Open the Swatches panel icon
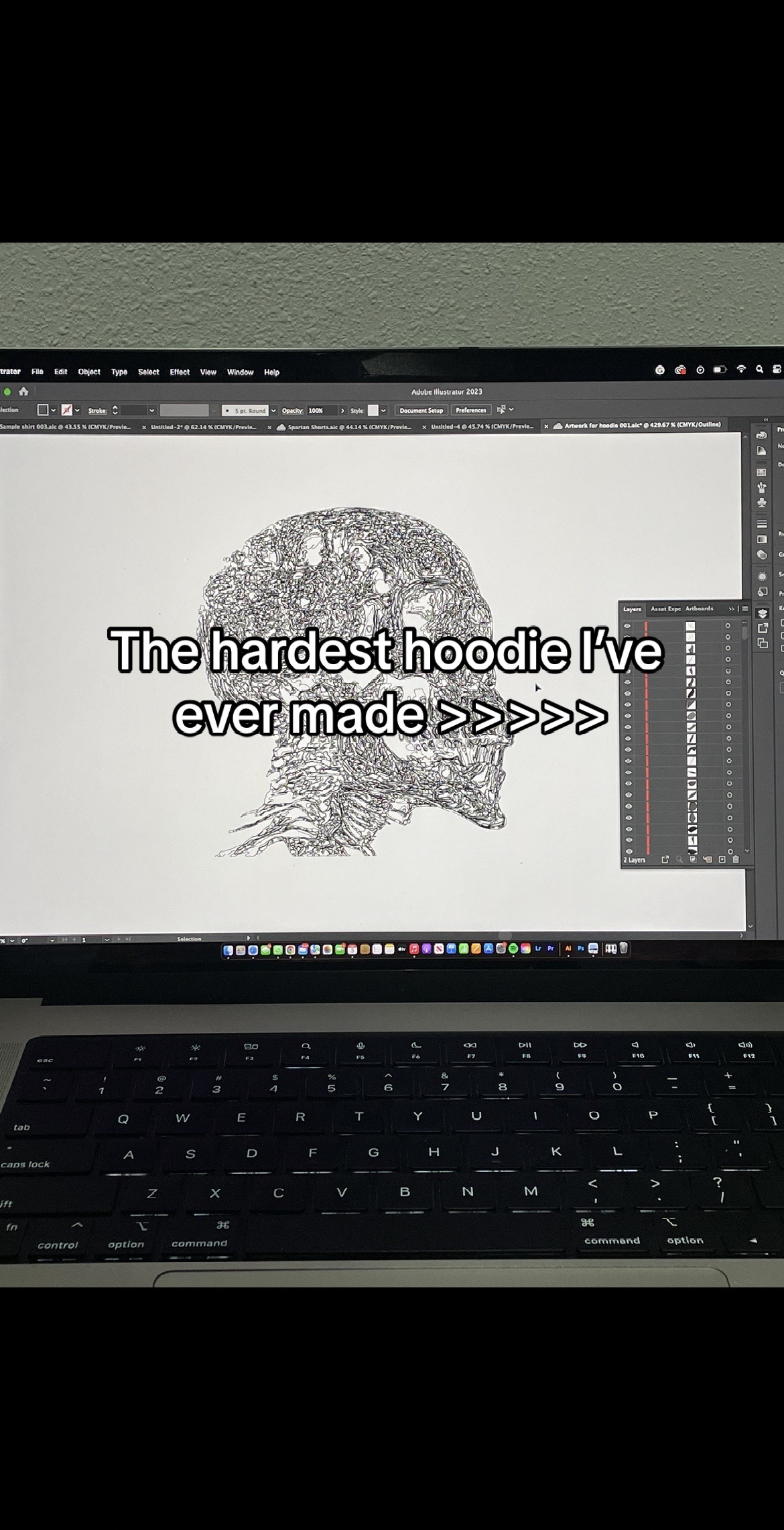Viewport: 784px width, 1530px height. [761, 472]
